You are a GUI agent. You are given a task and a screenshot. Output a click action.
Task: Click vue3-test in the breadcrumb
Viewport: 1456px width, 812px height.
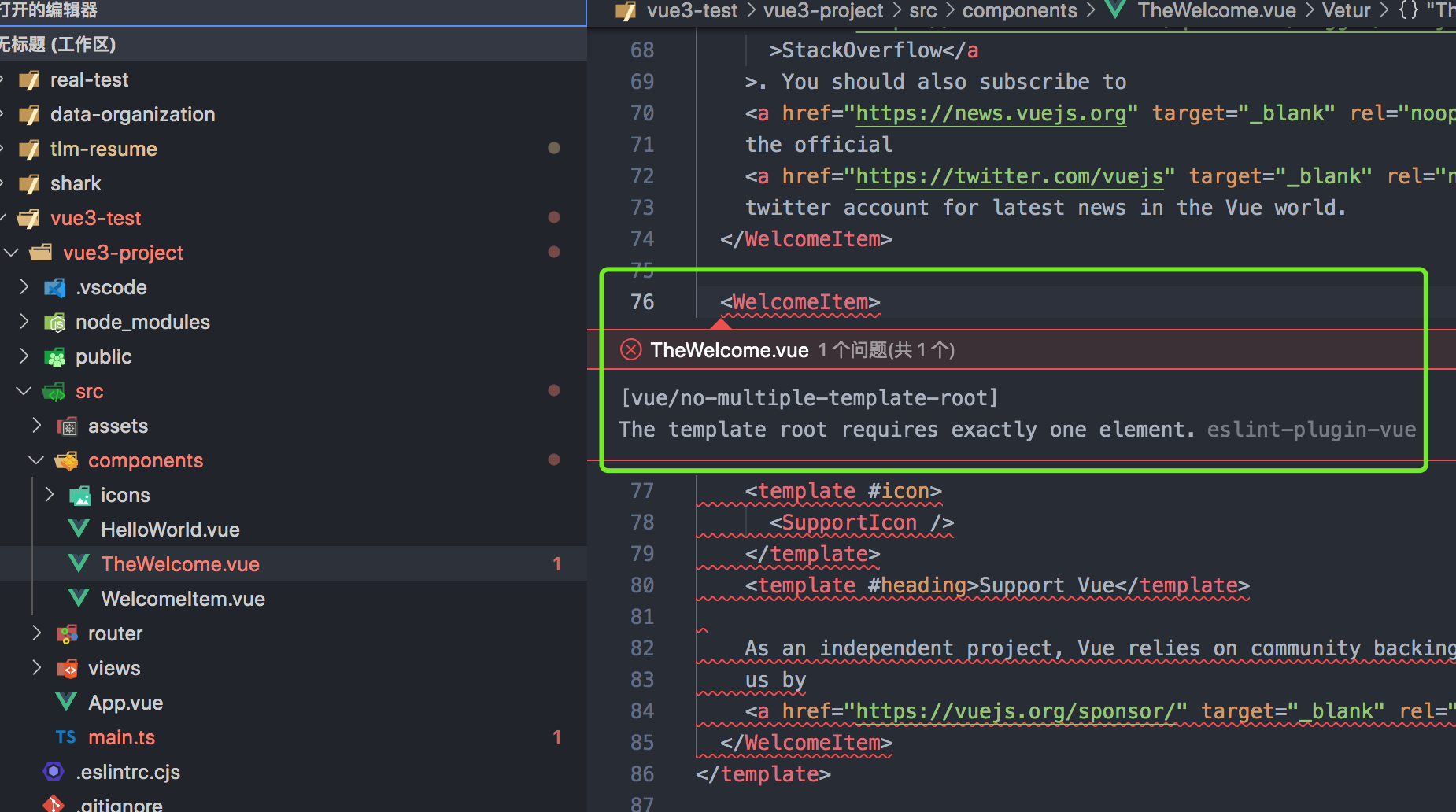(x=692, y=11)
